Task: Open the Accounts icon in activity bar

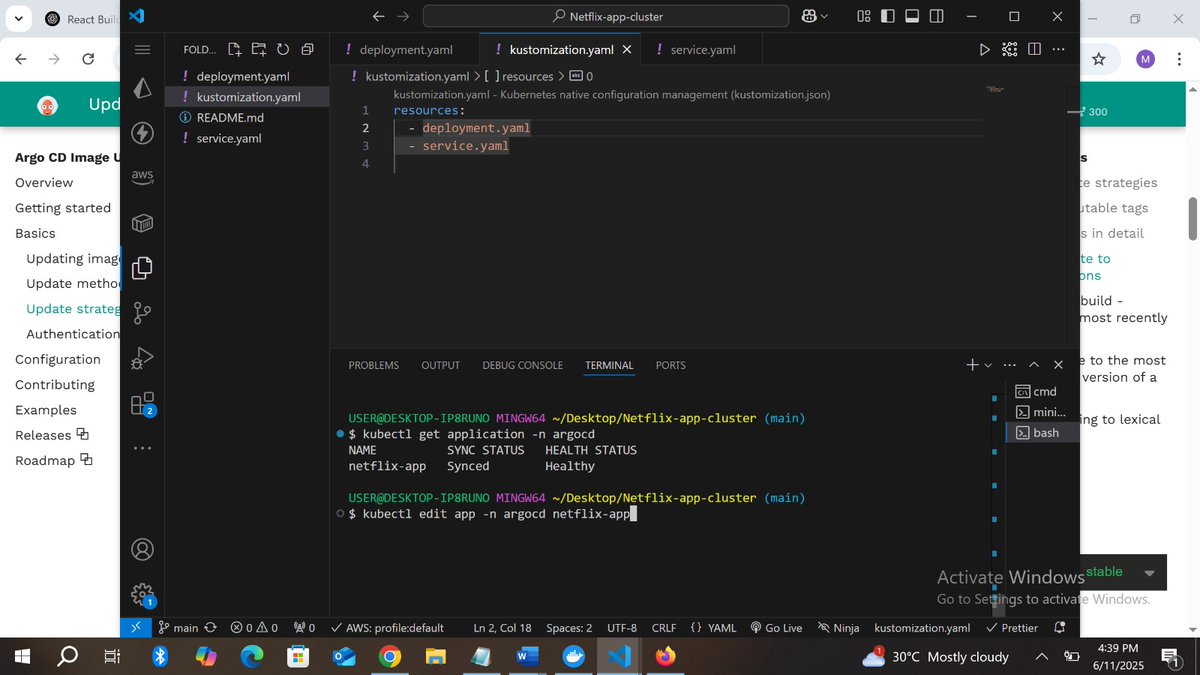Action: 142,549
